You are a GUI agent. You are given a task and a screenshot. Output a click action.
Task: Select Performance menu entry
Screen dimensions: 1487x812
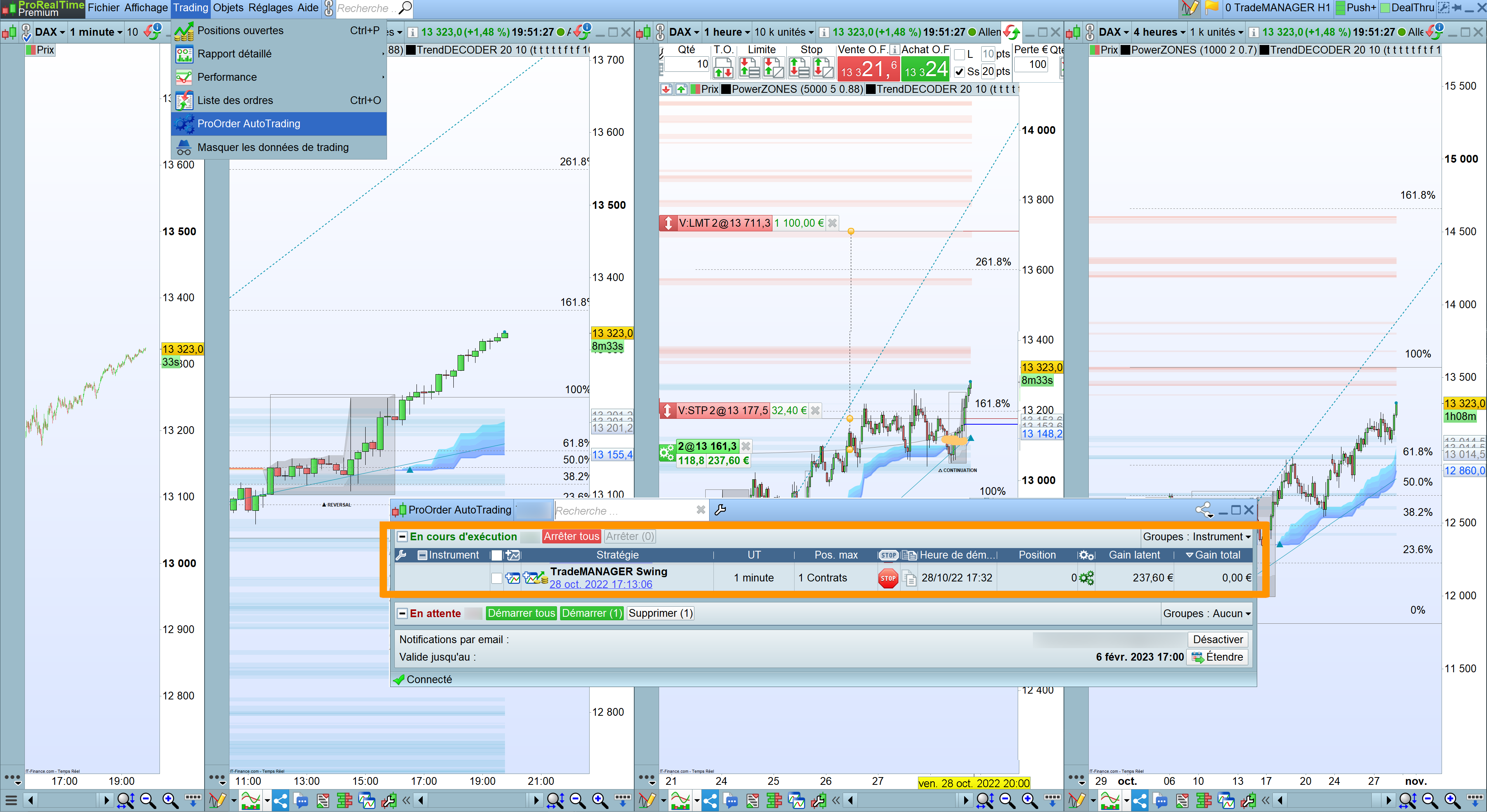click(279, 77)
